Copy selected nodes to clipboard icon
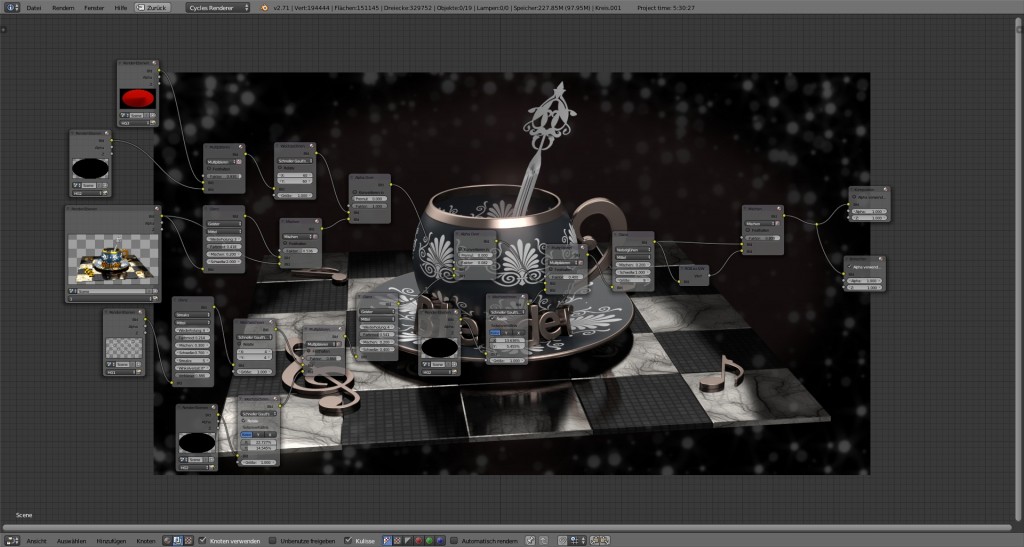The height and width of the screenshot is (547, 1024). pyautogui.click(x=596, y=540)
